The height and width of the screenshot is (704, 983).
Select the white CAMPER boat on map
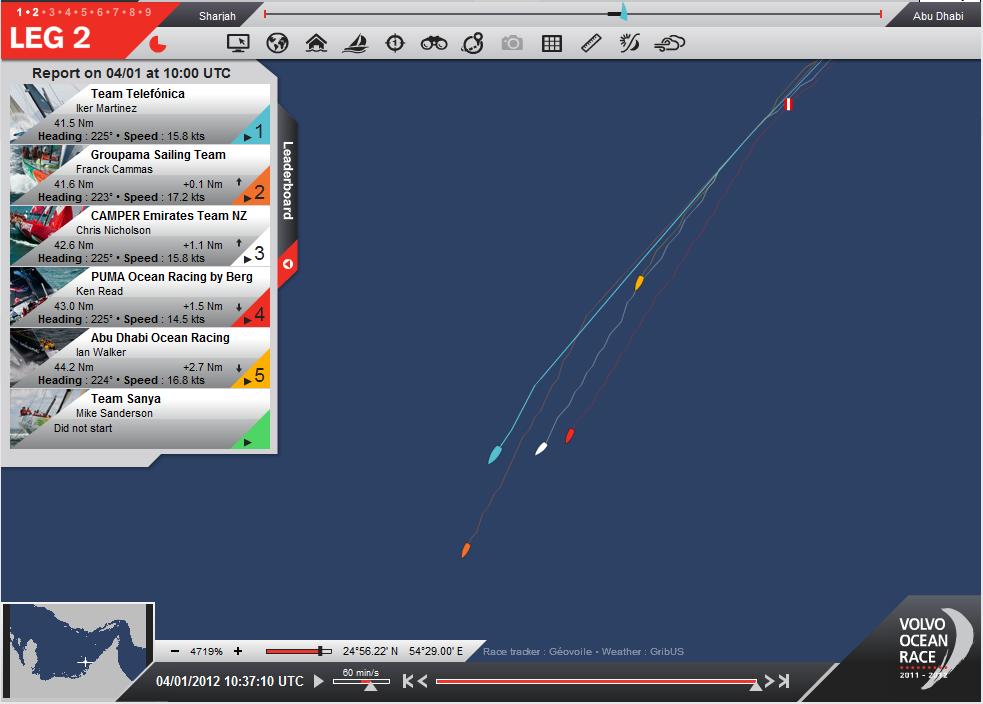click(541, 448)
